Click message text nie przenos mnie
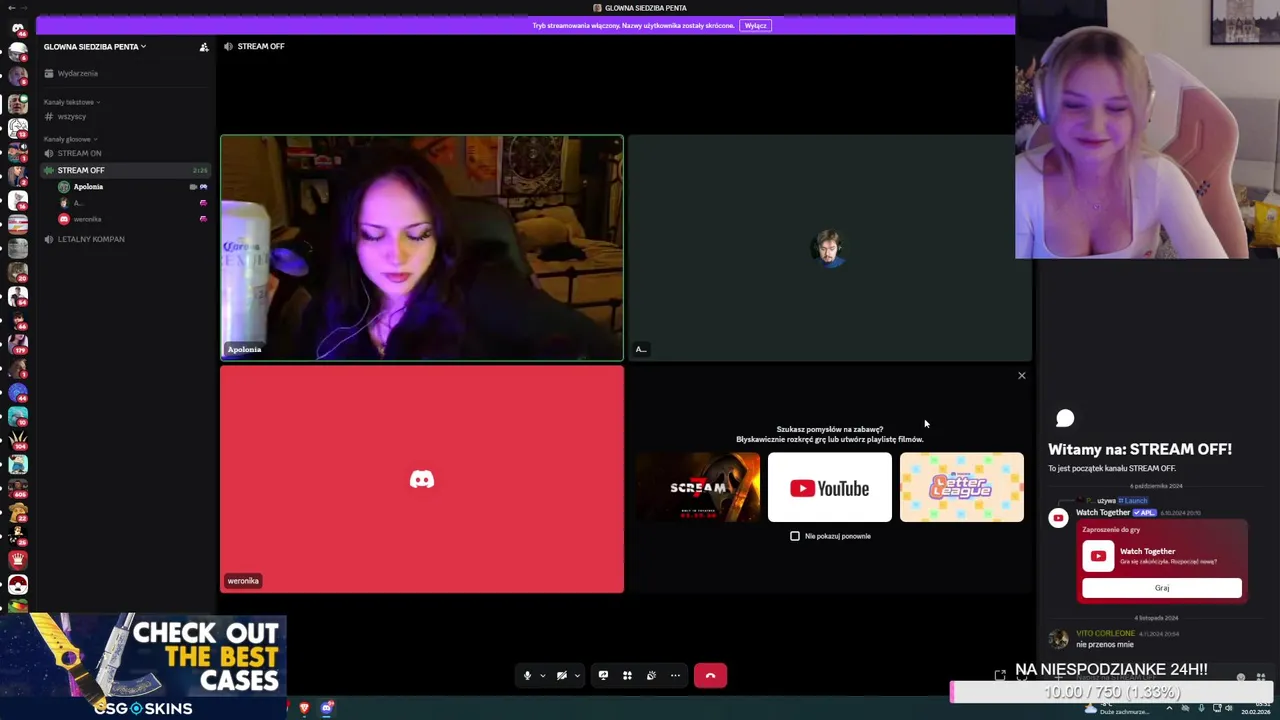This screenshot has height=720, width=1280. [x=1105, y=644]
